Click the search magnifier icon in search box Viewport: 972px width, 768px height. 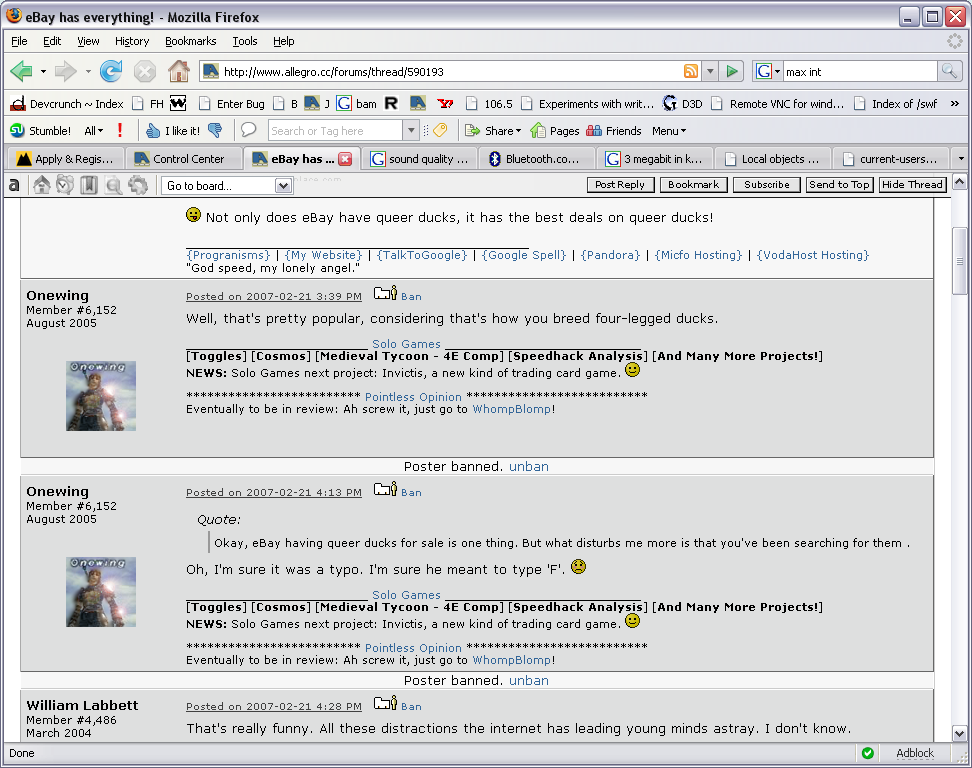(x=948, y=71)
